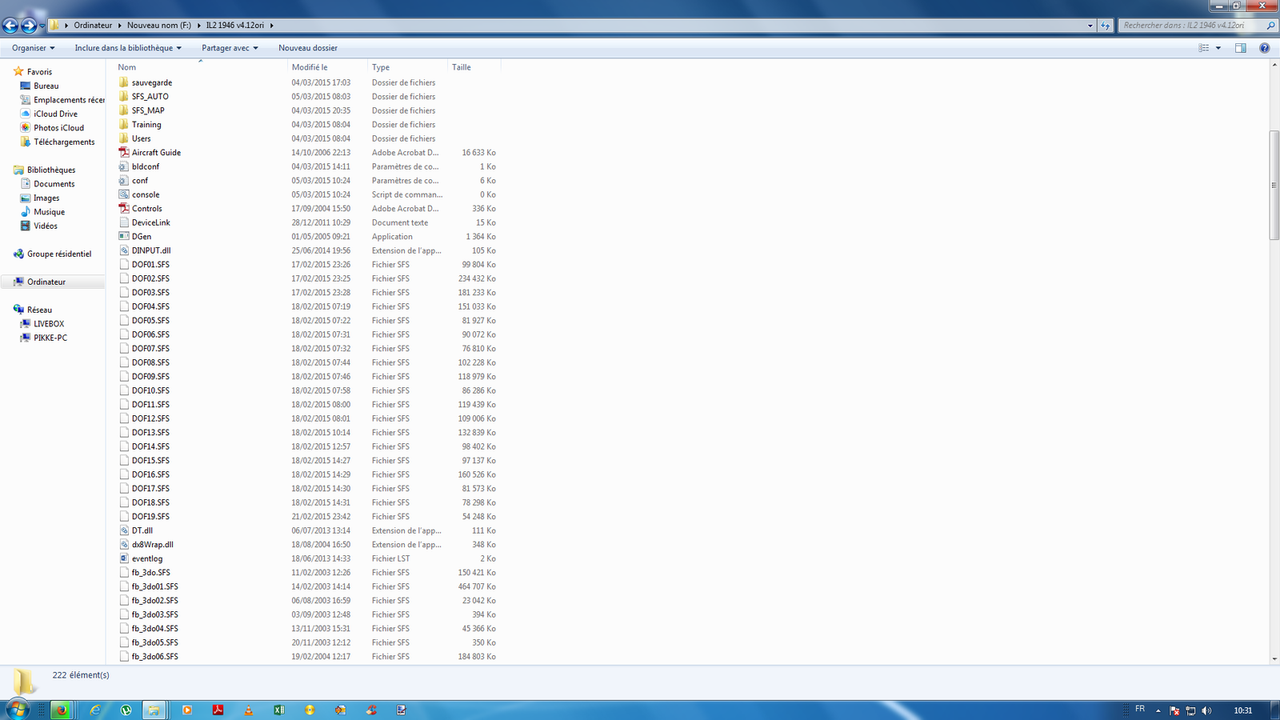Open the view options dropdown arrow
The image size is (1280, 720).
[1219, 48]
